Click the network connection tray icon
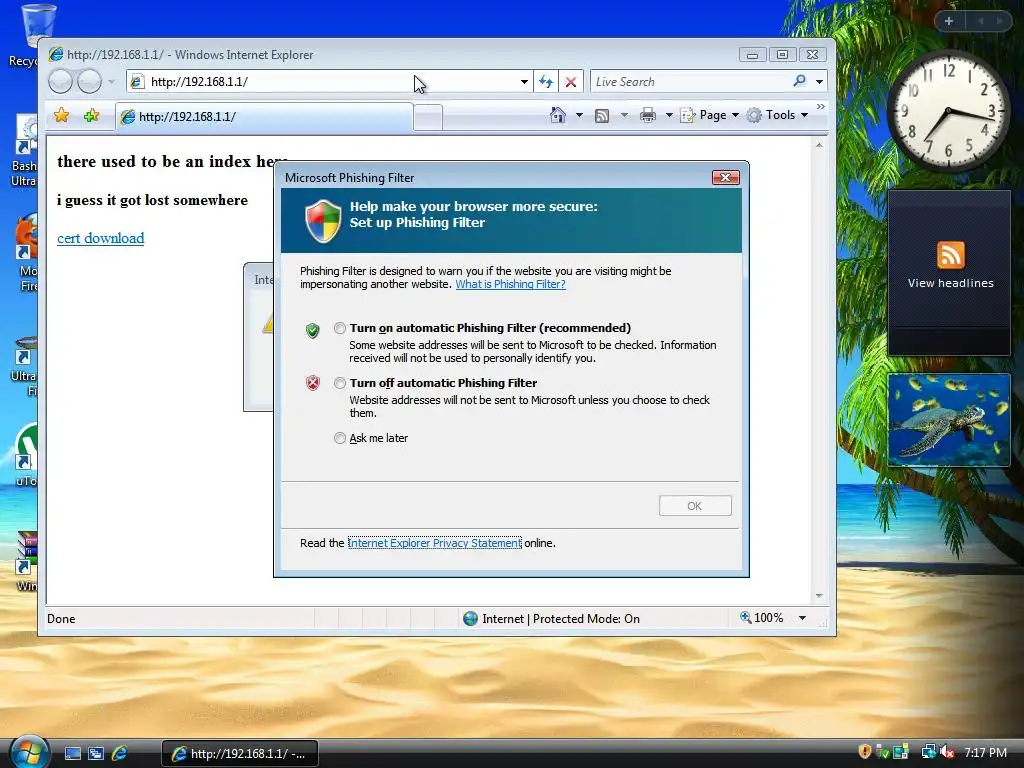Image resolution: width=1024 pixels, height=768 pixels. (928, 752)
